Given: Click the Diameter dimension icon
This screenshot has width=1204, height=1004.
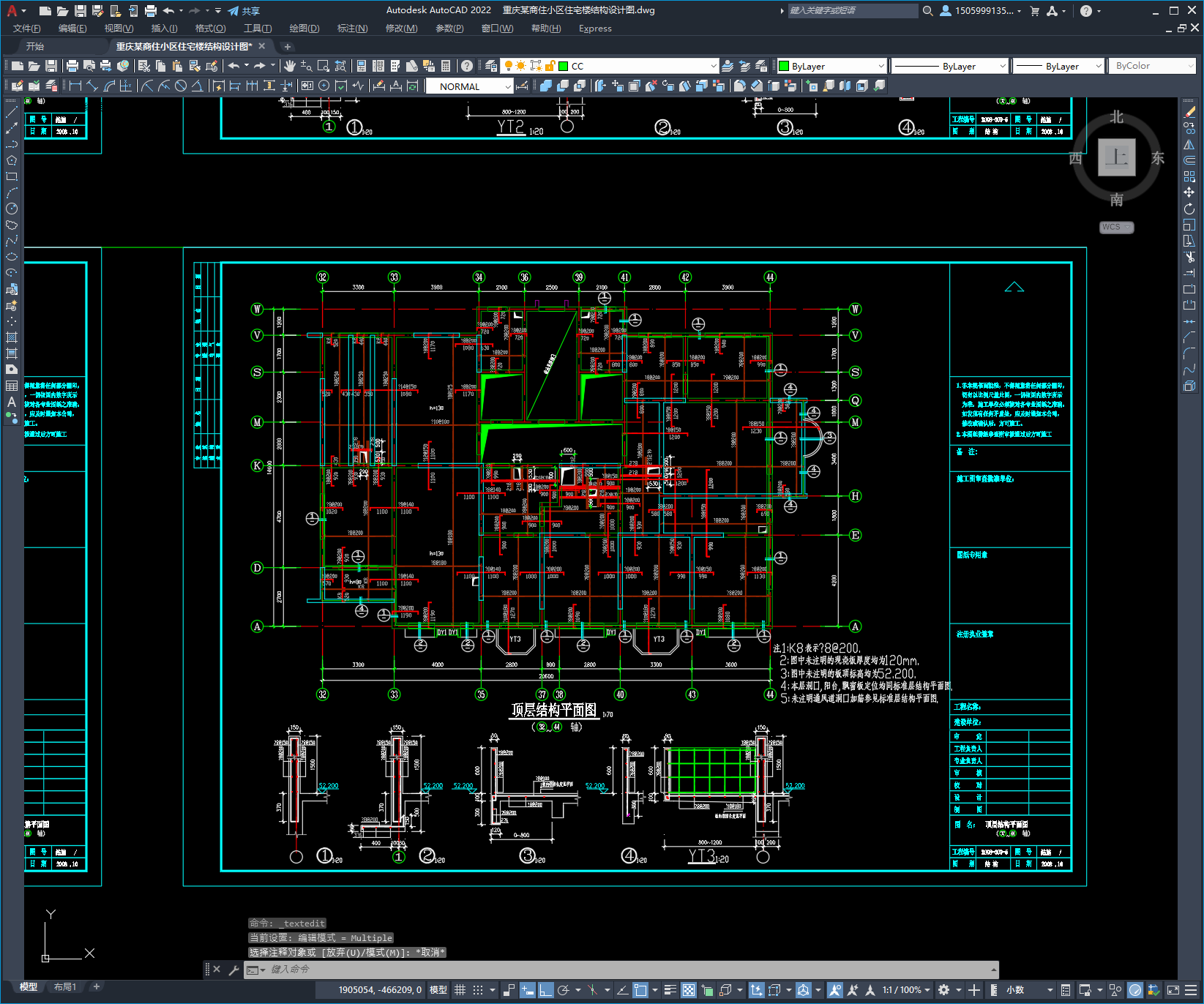Looking at the screenshot, I should click(181, 86).
